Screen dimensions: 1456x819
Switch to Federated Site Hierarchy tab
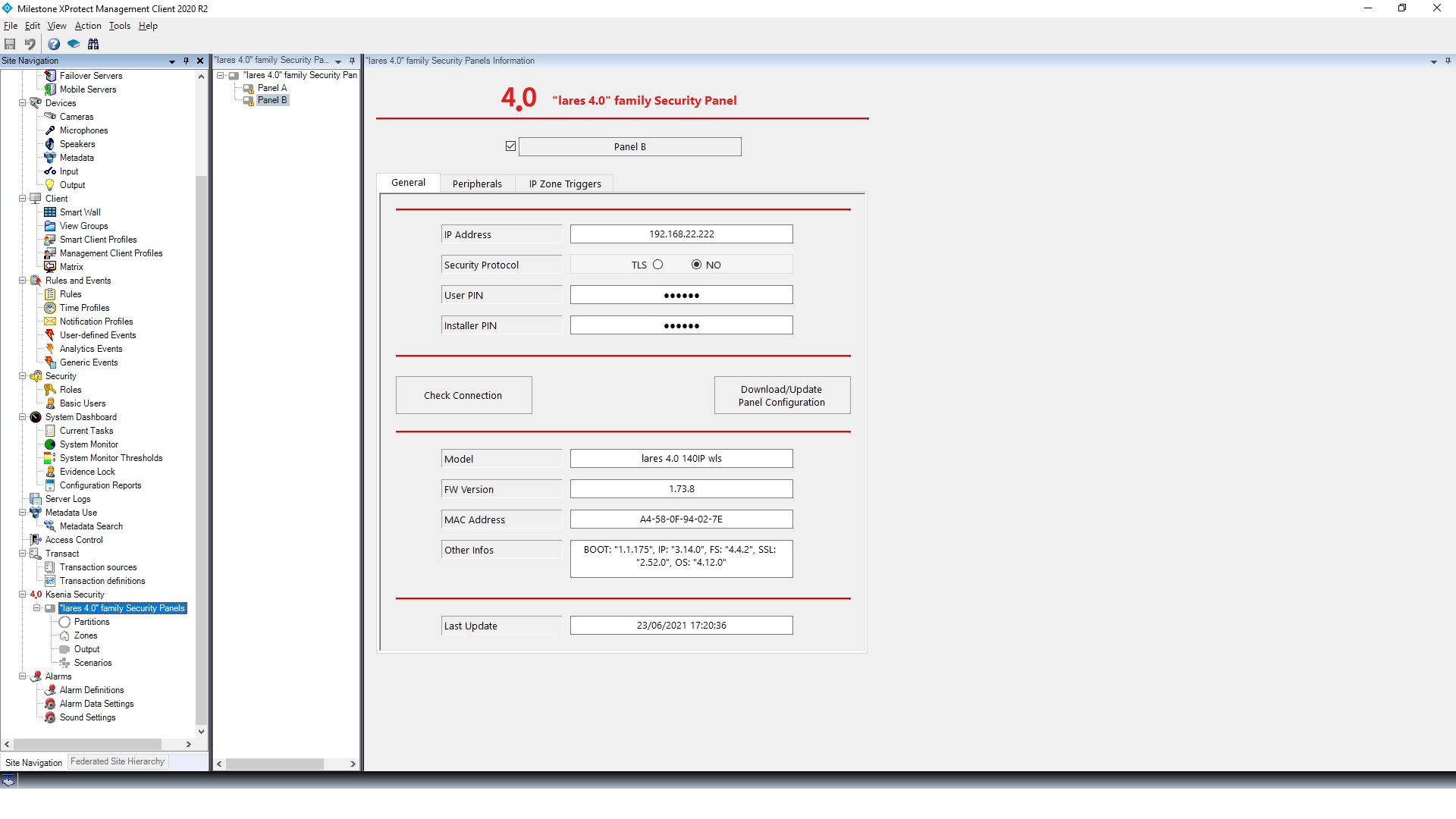118,761
